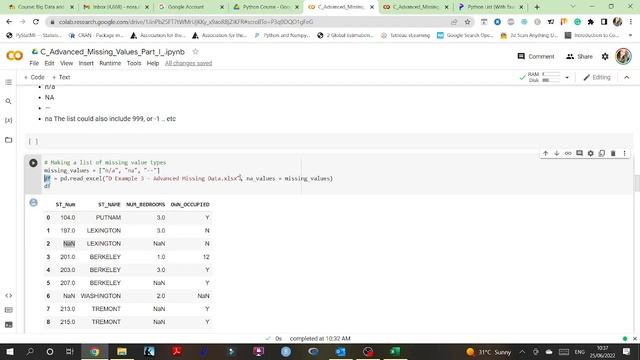The image size is (640, 360).
Task: Delete cell trash icon
Action: click(613, 153)
